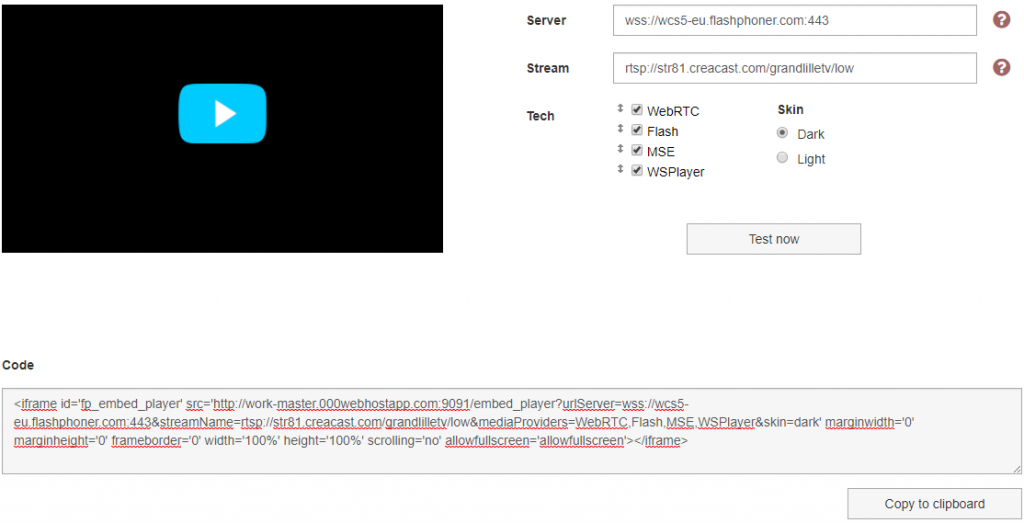This screenshot has width=1024, height=523.
Task: Disable the Flash tech checkbox
Action: click(637, 130)
